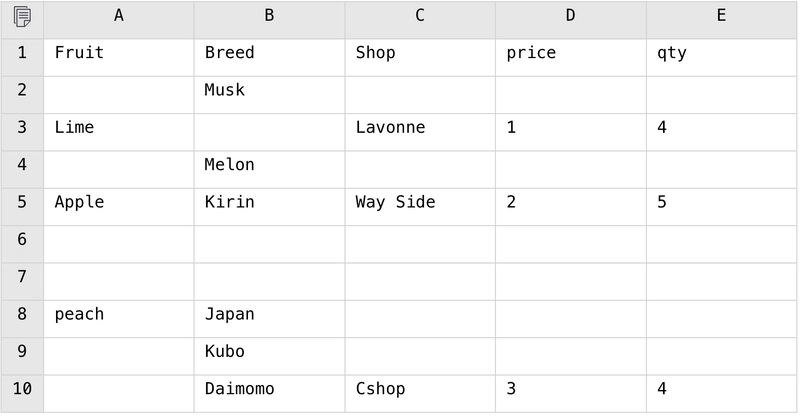Click the Breed header cell
800x416 pixels.
point(269,58)
